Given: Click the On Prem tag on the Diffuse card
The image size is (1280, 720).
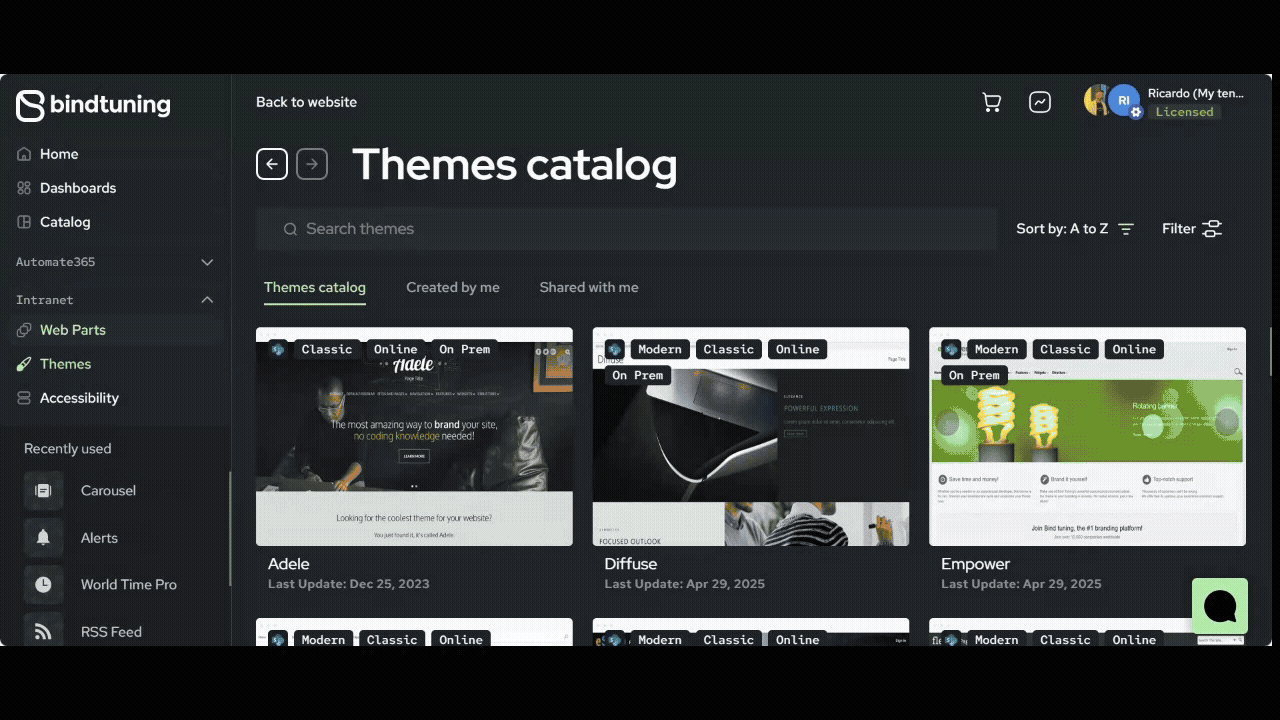Looking at the screenshot, I should (638, 376).
